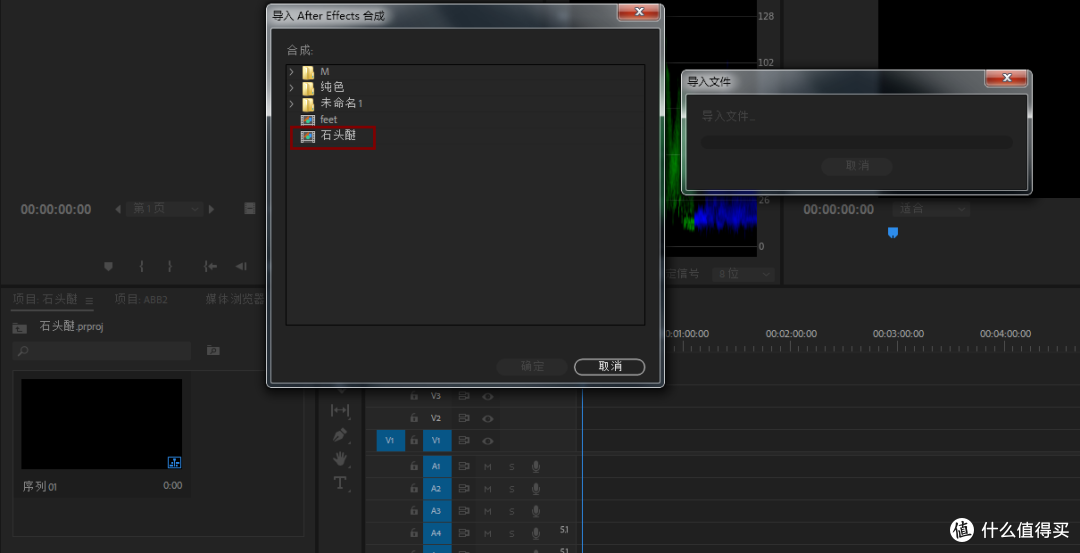
Task: Enable voice-over record on track A2
Action: [535, 489]
